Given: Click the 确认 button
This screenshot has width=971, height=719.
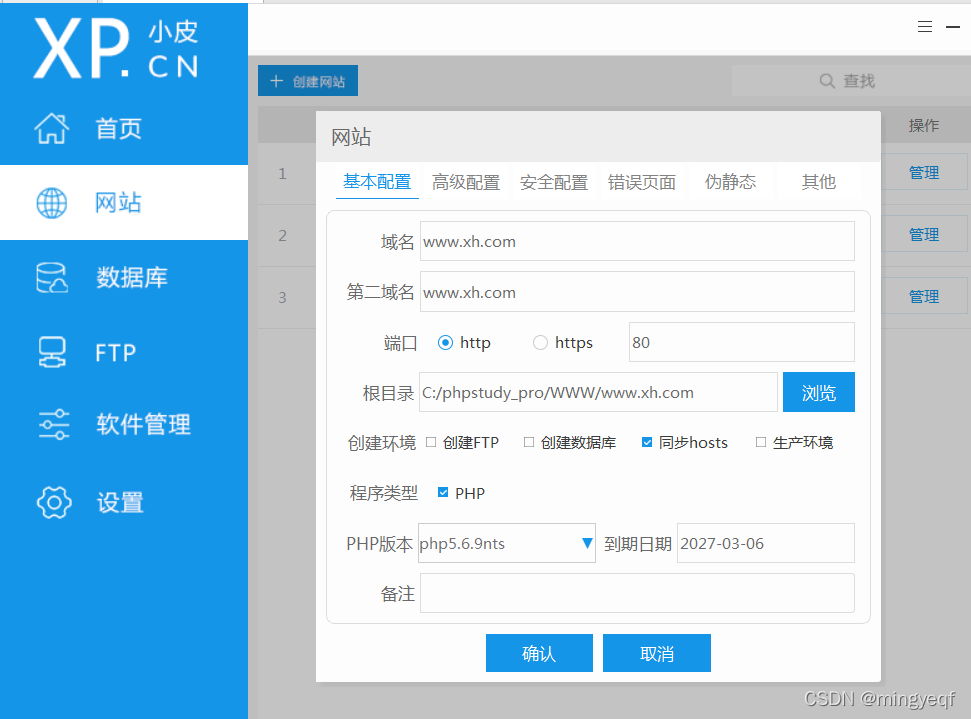Looking at the screenshot, I should (x=539, y=653).
